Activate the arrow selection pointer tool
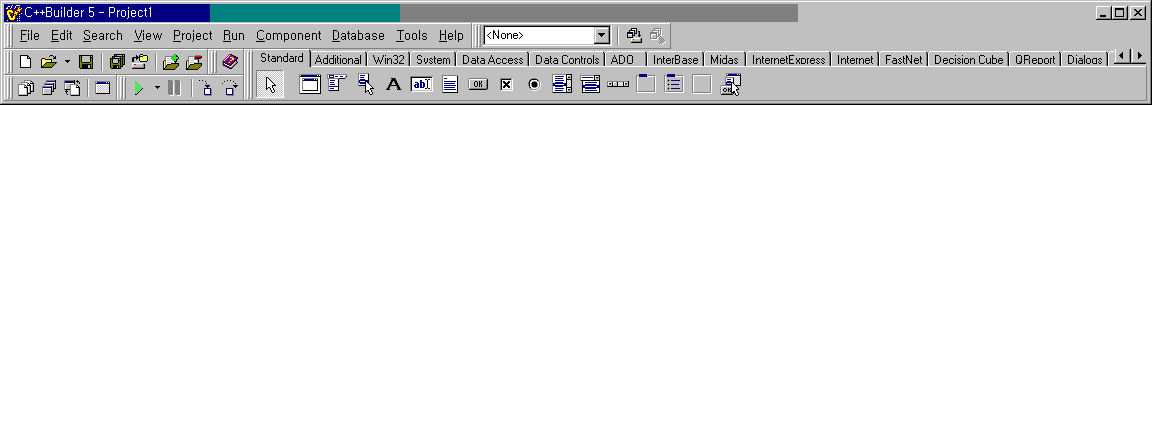This screenshot has width=1152, height=432. click(x=270, y=85)
